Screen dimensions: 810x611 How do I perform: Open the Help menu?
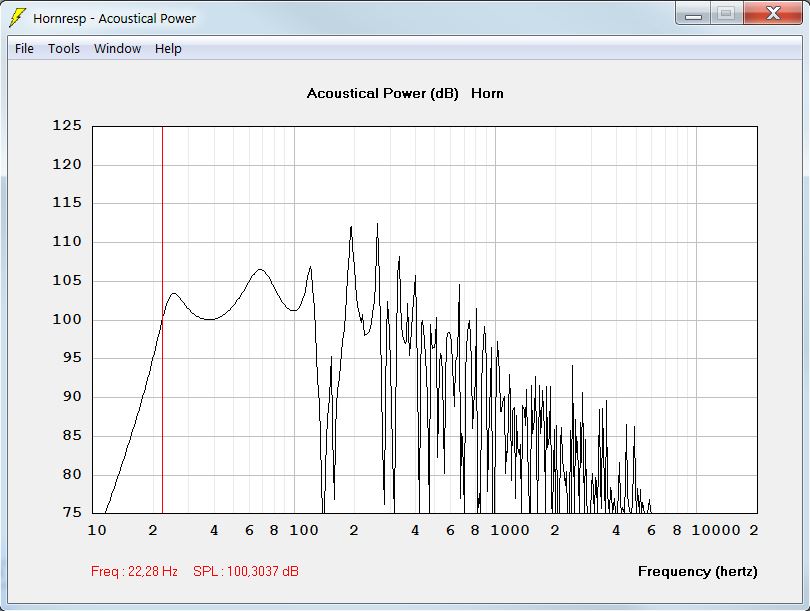(x=168, y=49)
